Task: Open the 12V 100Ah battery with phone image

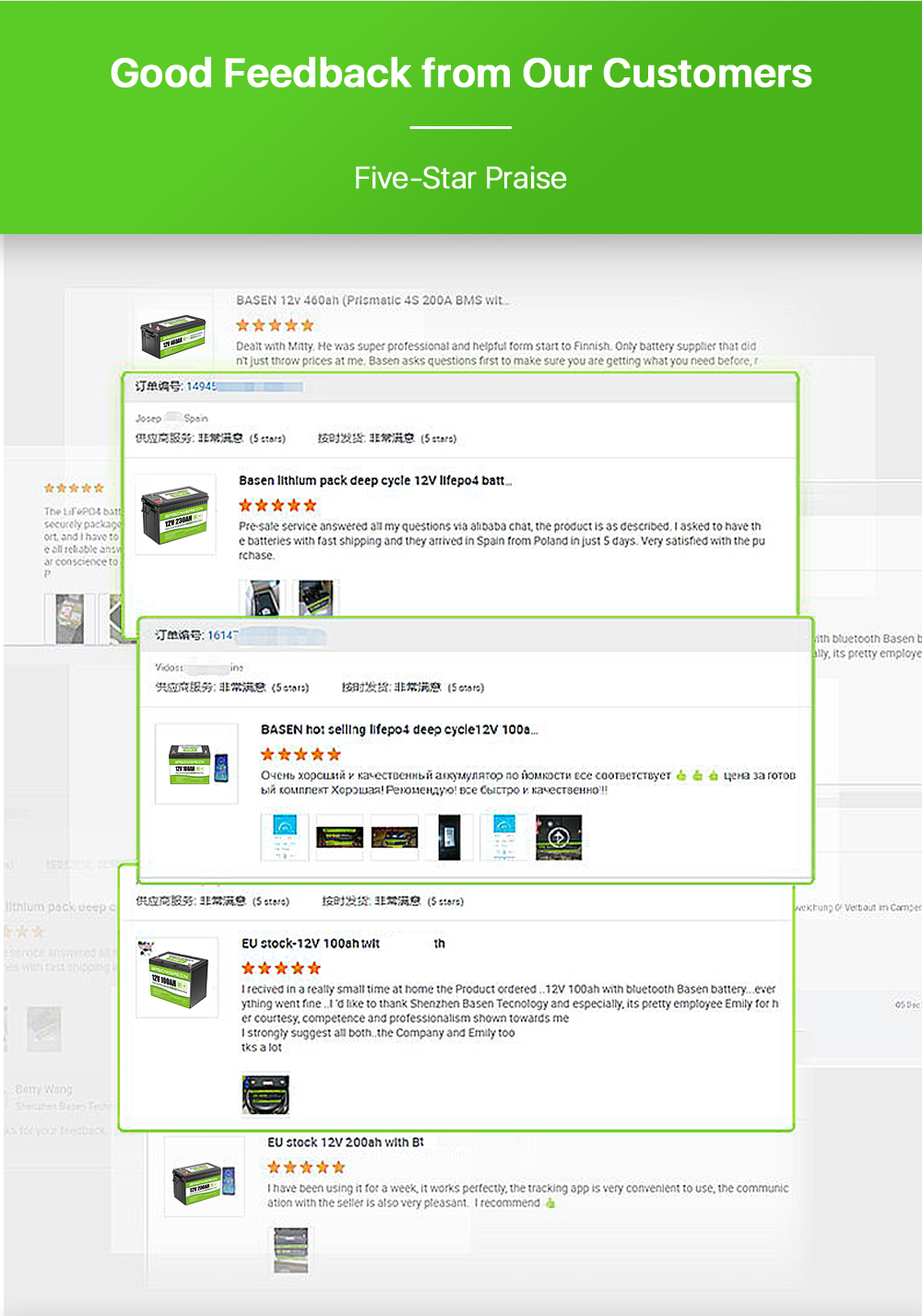Action: [x=197, y=764]
